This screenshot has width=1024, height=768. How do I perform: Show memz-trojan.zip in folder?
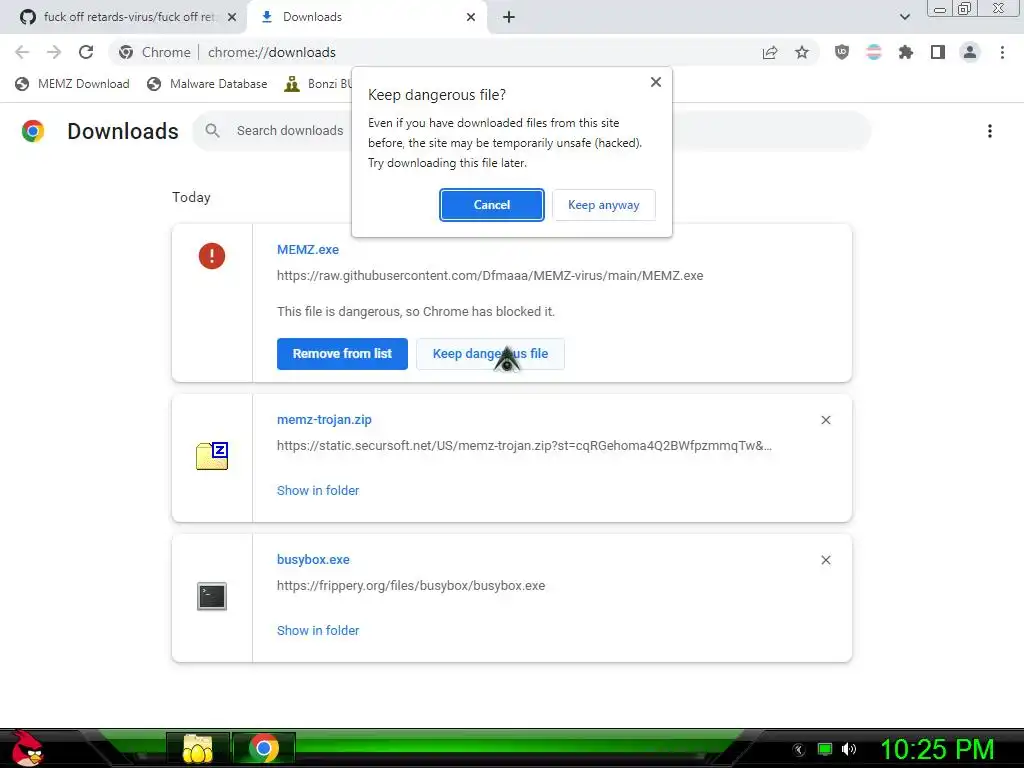tap(318, 490)
